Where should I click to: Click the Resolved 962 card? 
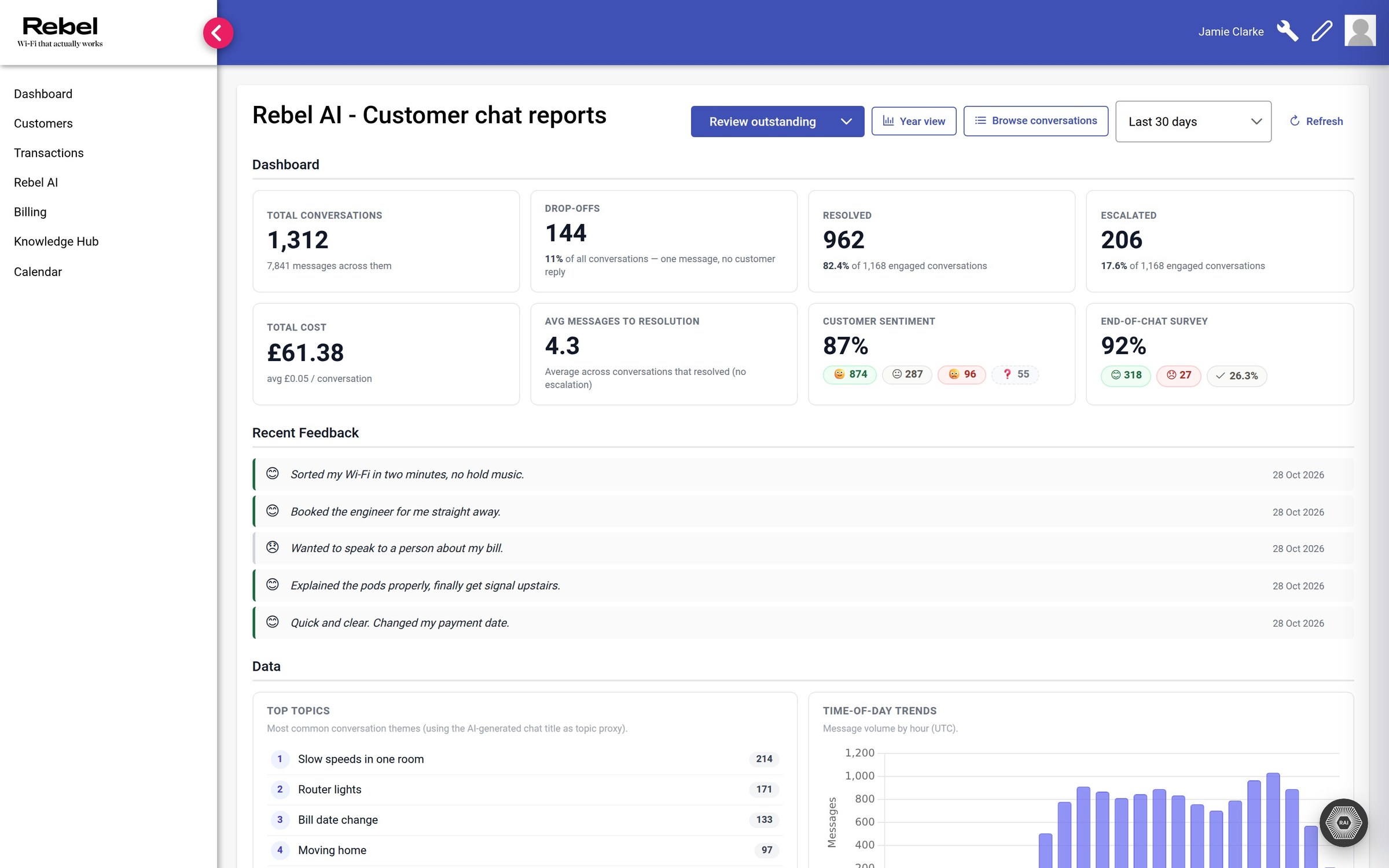(x=942, y=241)
